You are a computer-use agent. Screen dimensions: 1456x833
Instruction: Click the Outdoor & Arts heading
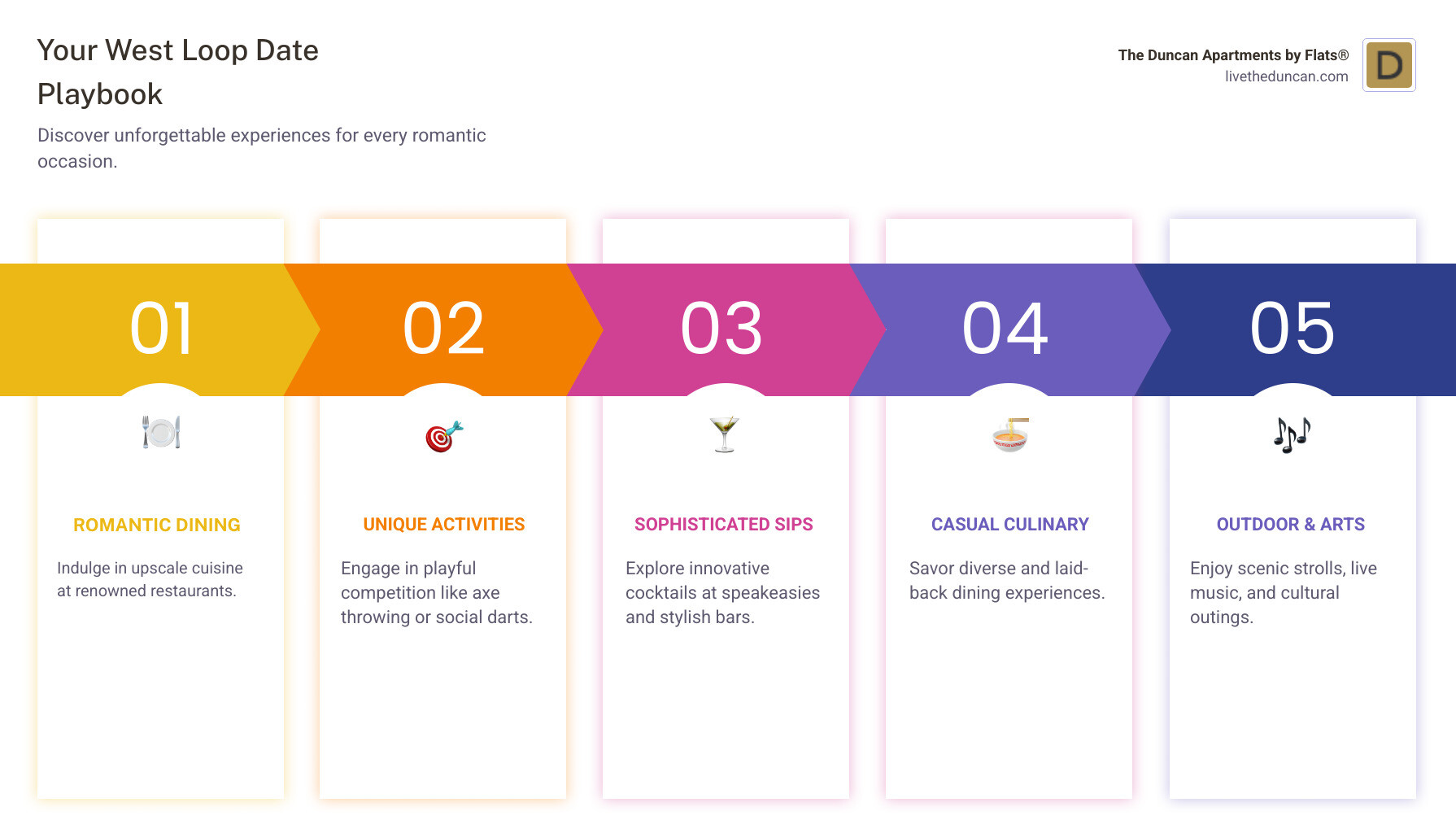(1291, 525)
